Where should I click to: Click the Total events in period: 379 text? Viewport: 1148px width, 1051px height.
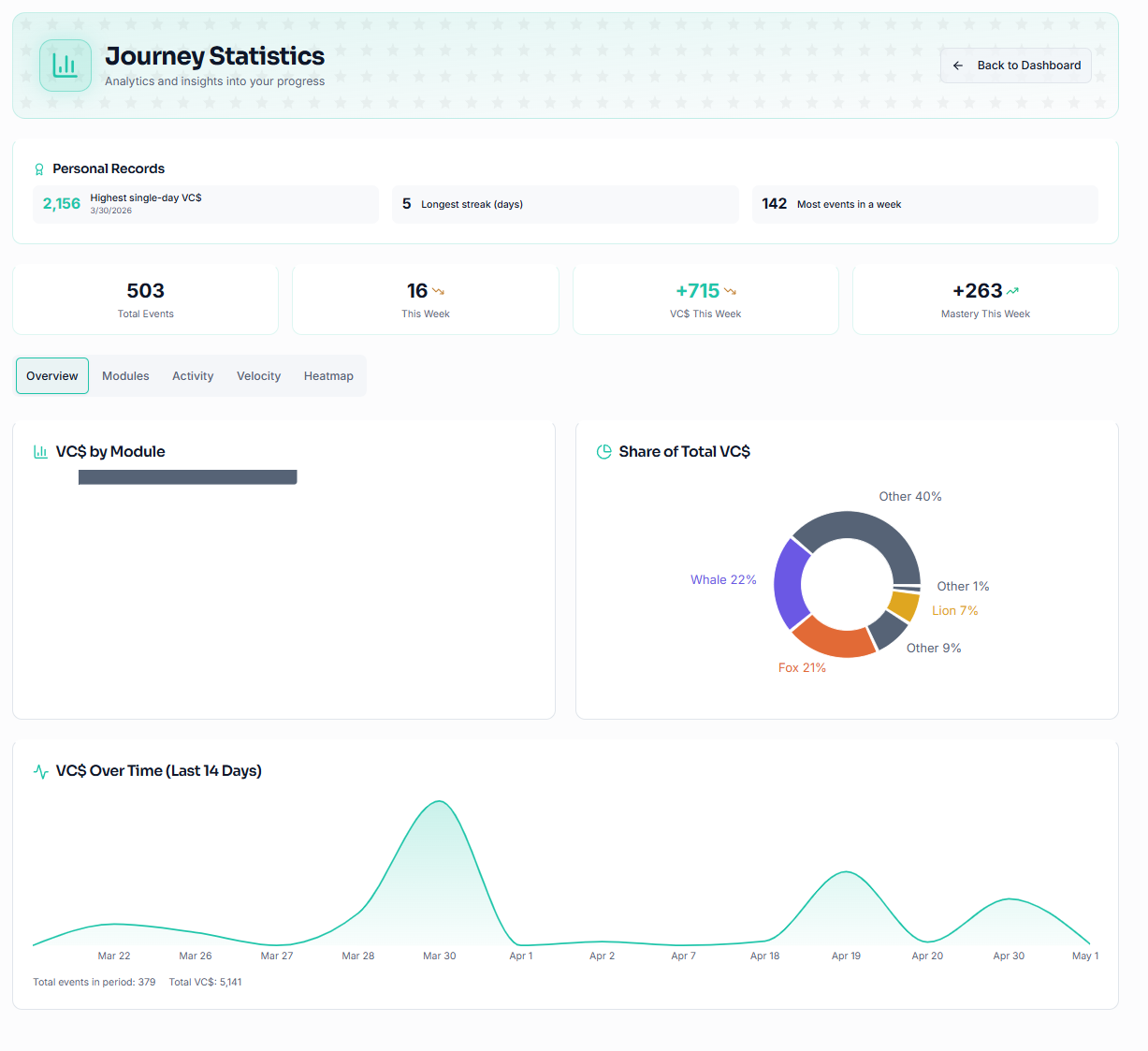tap(94, 983)
